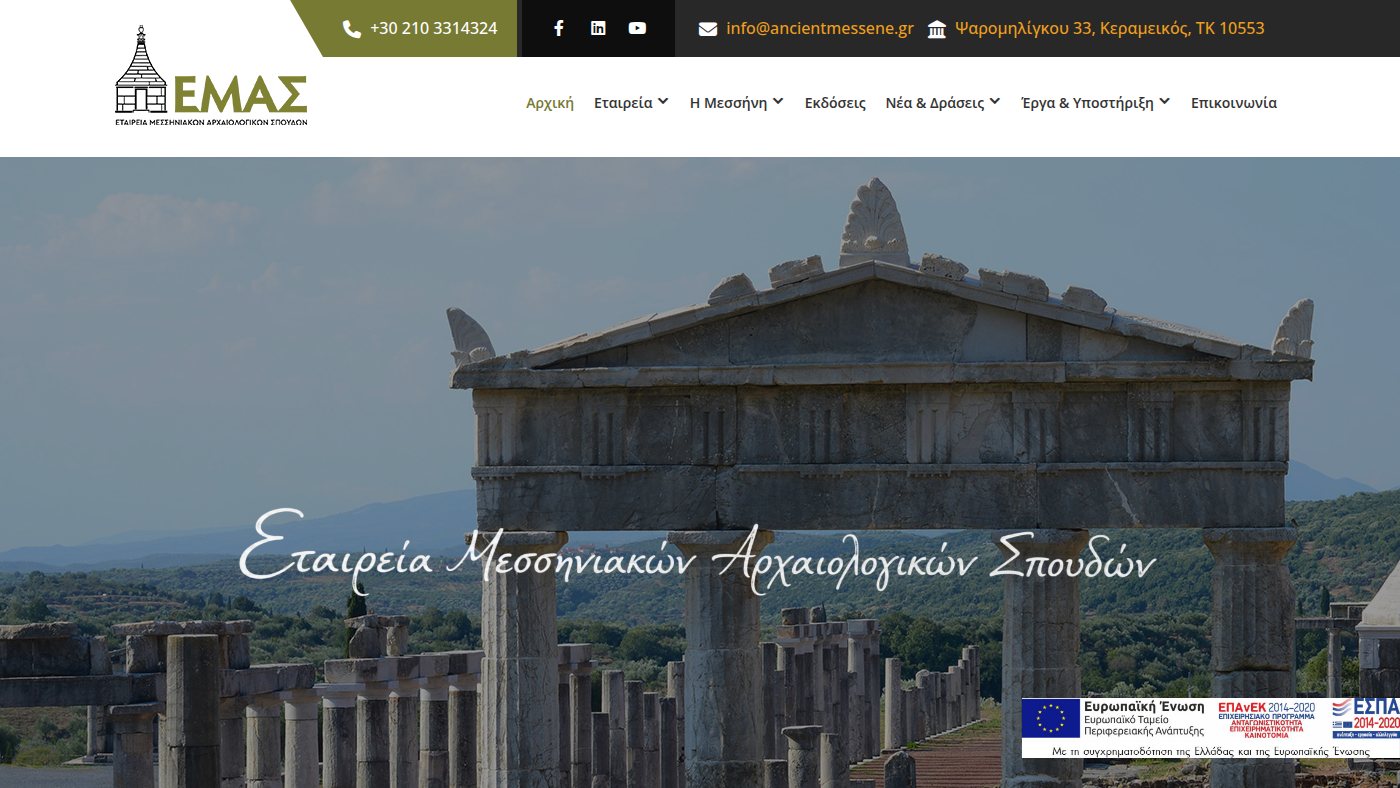Click the envelope mail icon

(x=708, y=29)
